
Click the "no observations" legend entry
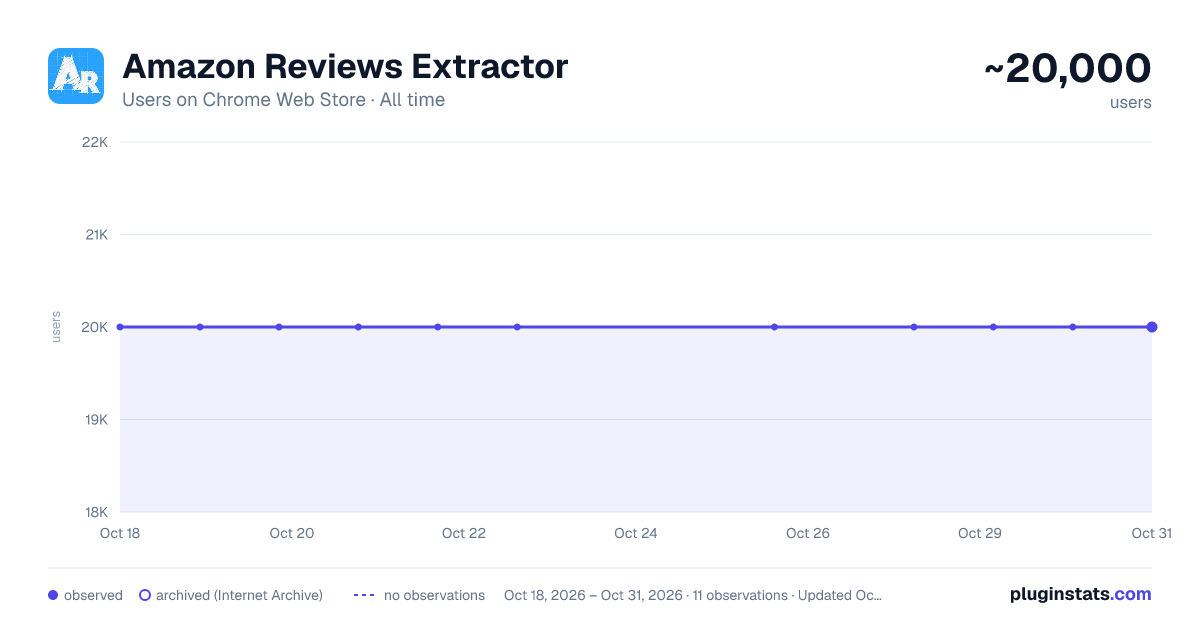point(419,595)
